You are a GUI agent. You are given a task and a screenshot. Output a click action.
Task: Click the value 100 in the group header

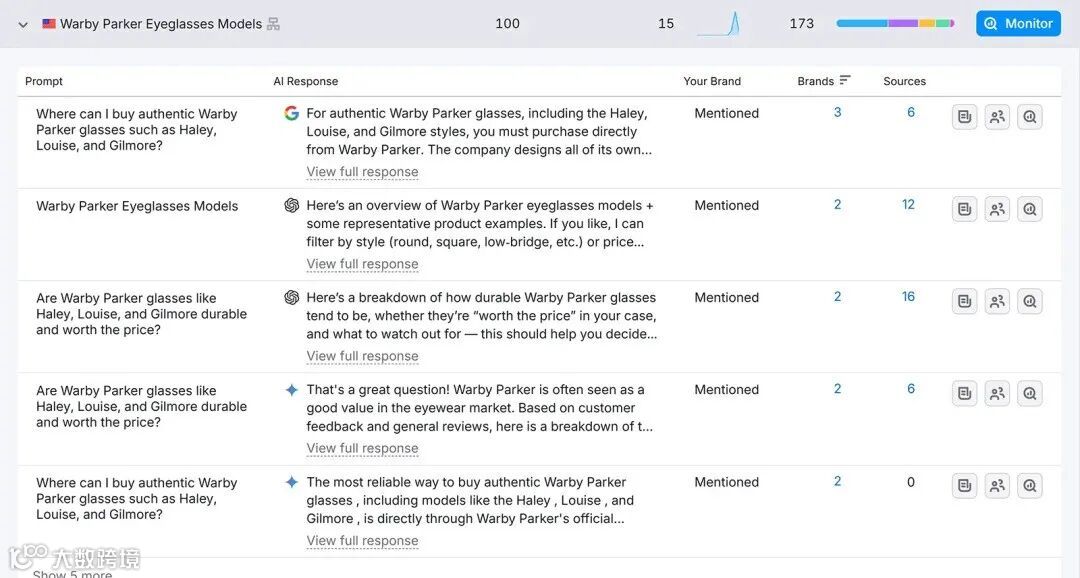click(x=508, y=23)
